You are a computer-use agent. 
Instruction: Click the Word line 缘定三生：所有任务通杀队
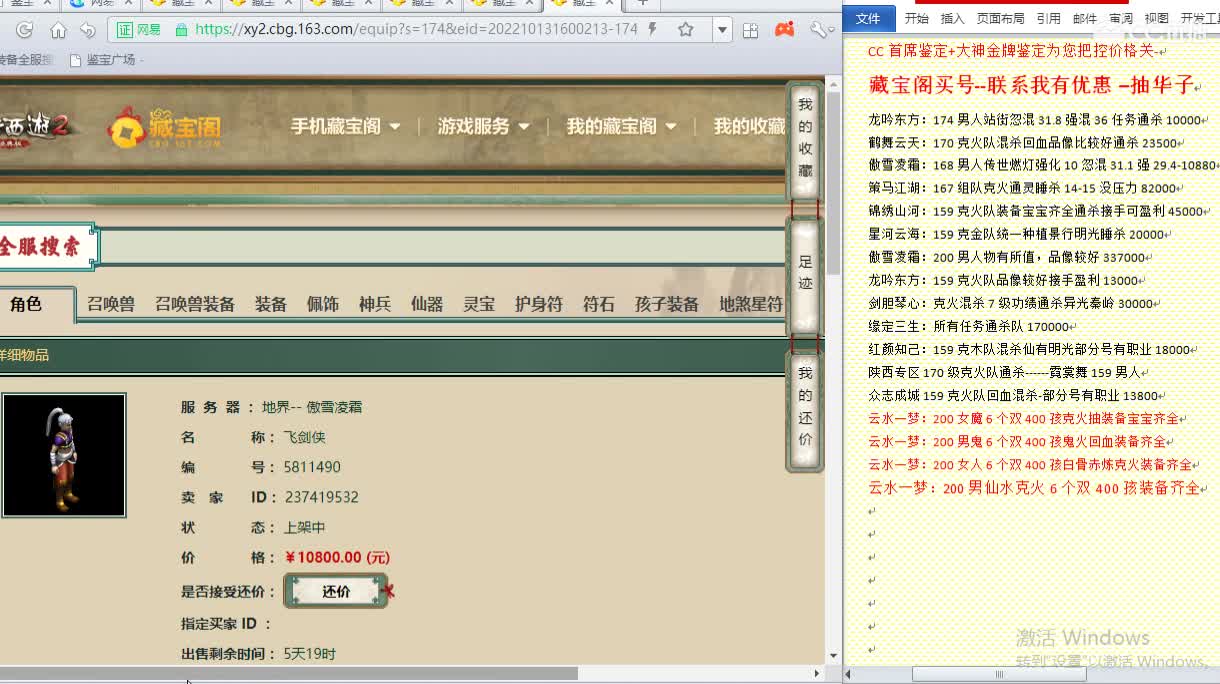tap(969, 327)
